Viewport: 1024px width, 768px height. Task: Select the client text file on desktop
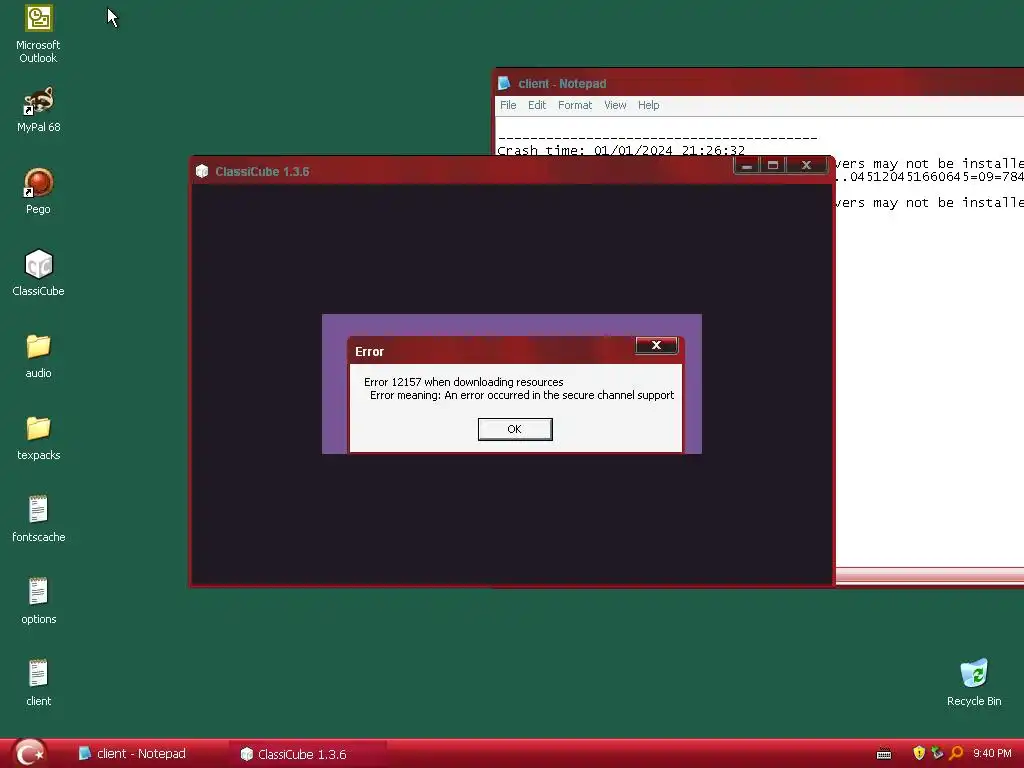pos(39,683)
